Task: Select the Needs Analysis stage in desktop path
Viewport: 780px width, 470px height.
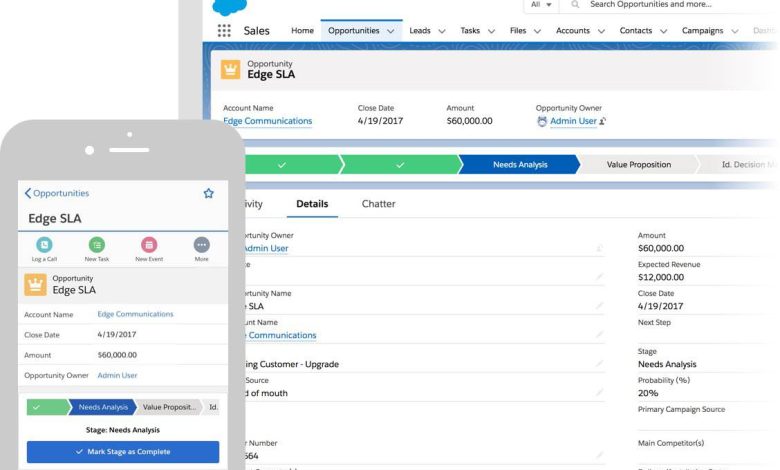Action: coord(520,165)
